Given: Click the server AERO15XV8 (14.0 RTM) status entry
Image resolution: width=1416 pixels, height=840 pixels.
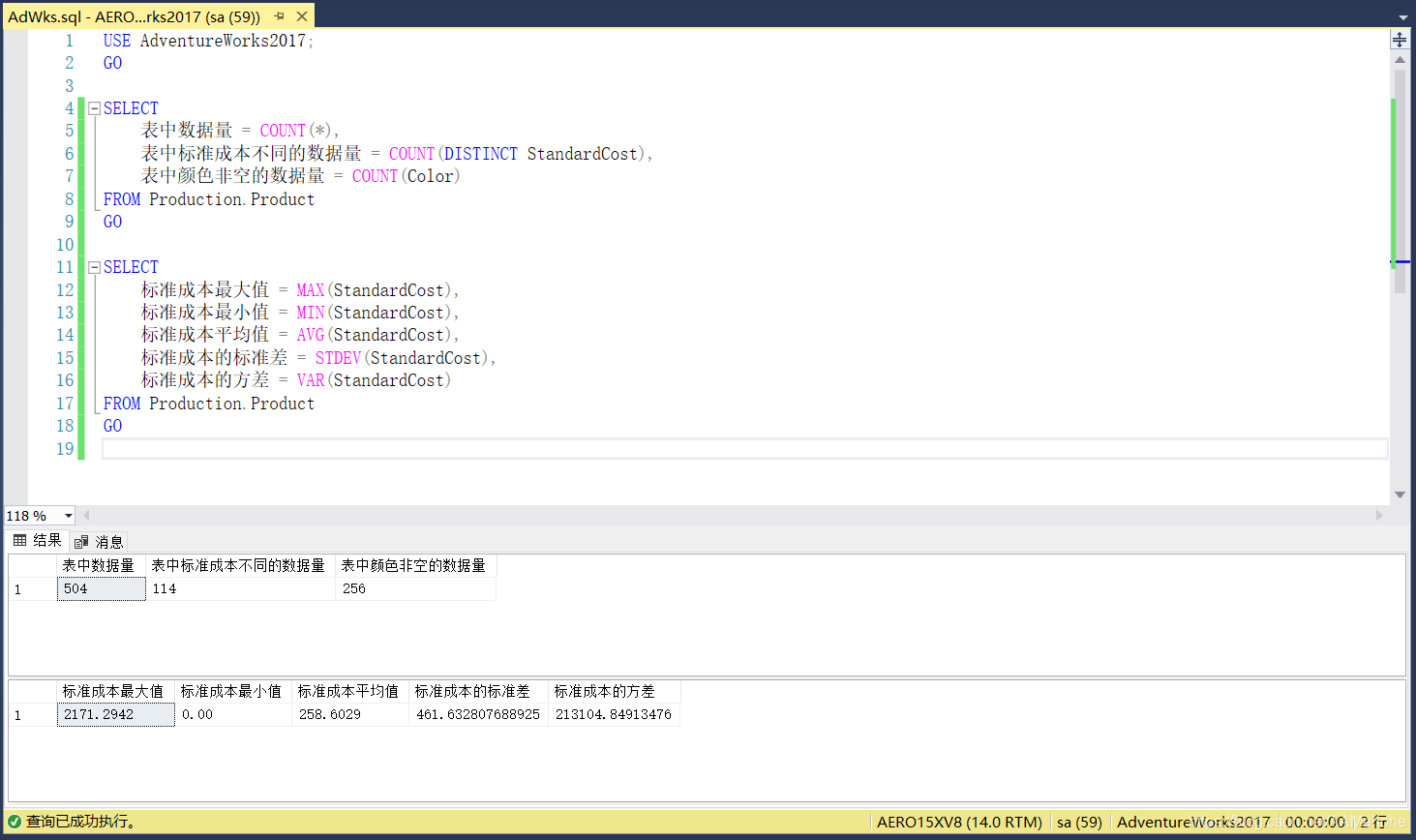Looking at the screenshot, I should click(959, 822).
